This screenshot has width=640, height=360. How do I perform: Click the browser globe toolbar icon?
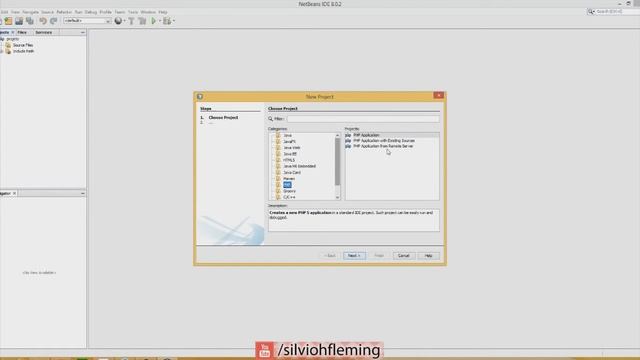click(118, 21)
